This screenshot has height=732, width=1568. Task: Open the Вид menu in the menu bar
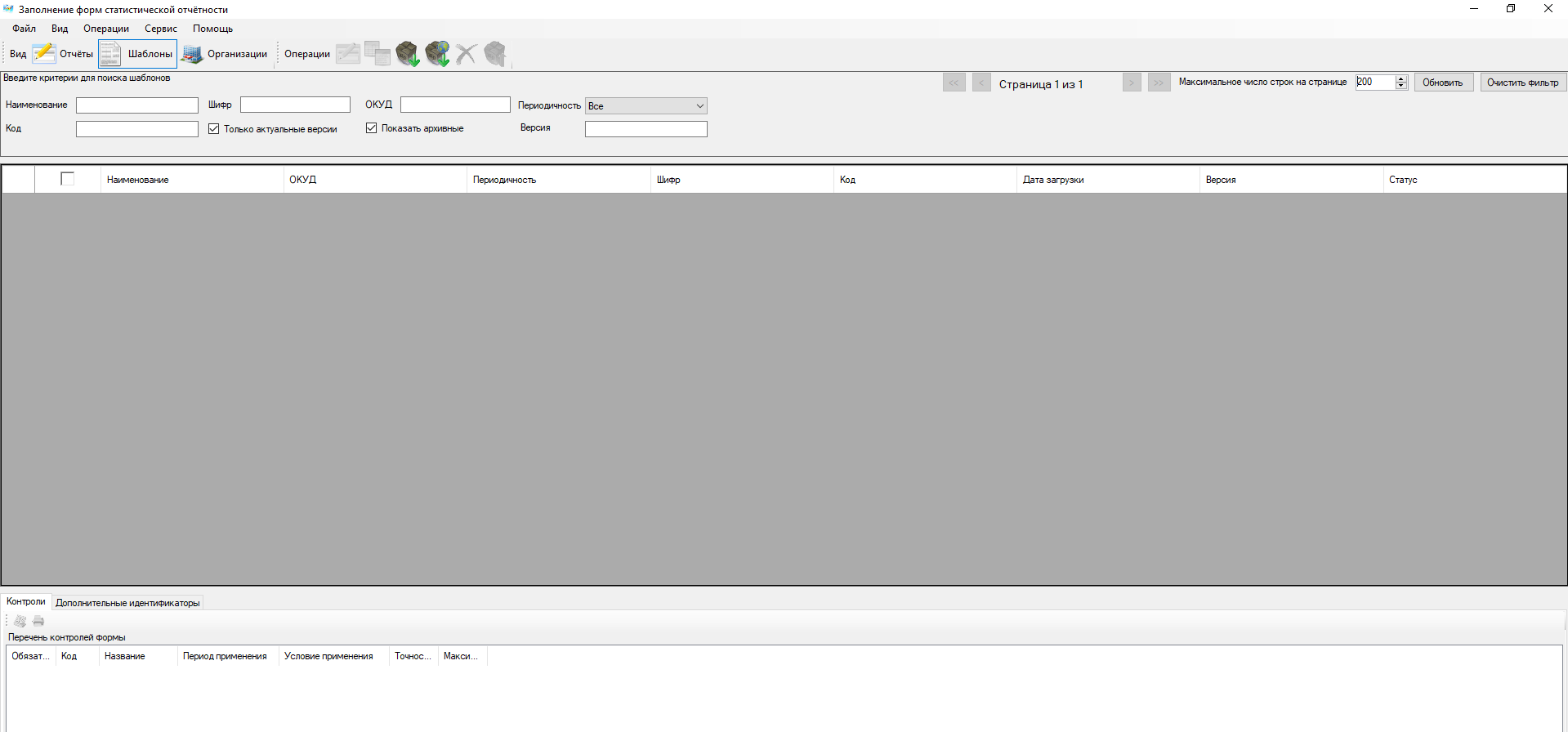60,29
